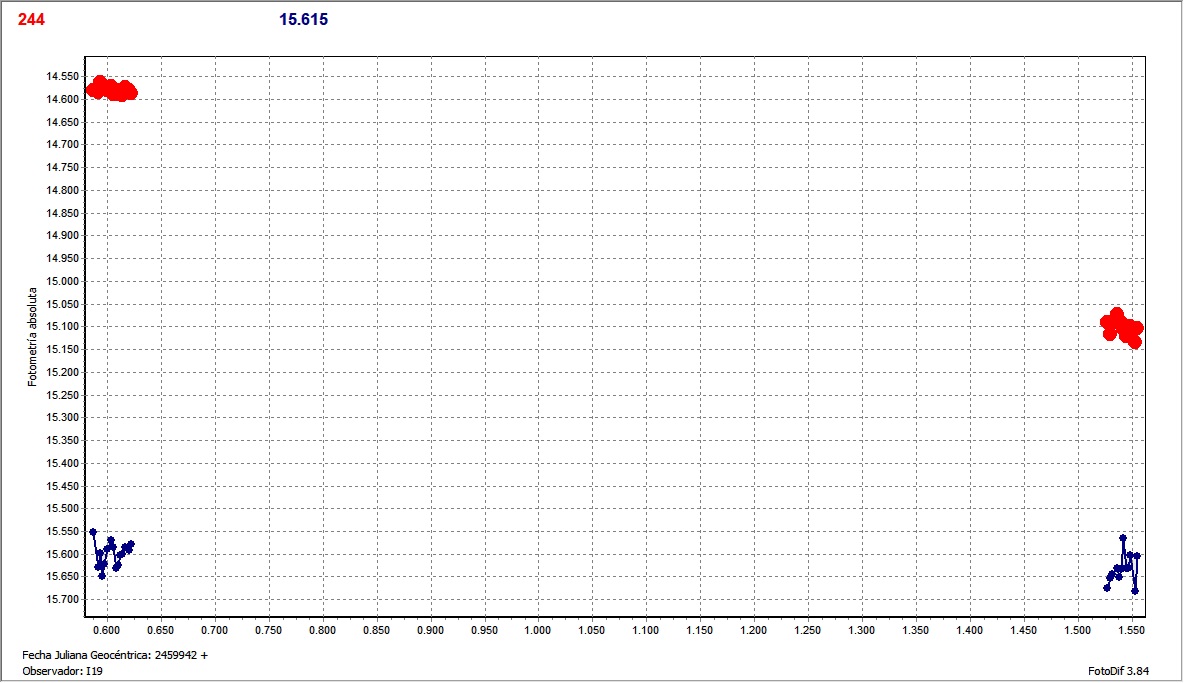Click the lowest blue point in right series
This screenshot has height=683, width=1184.
[1135, 591]
